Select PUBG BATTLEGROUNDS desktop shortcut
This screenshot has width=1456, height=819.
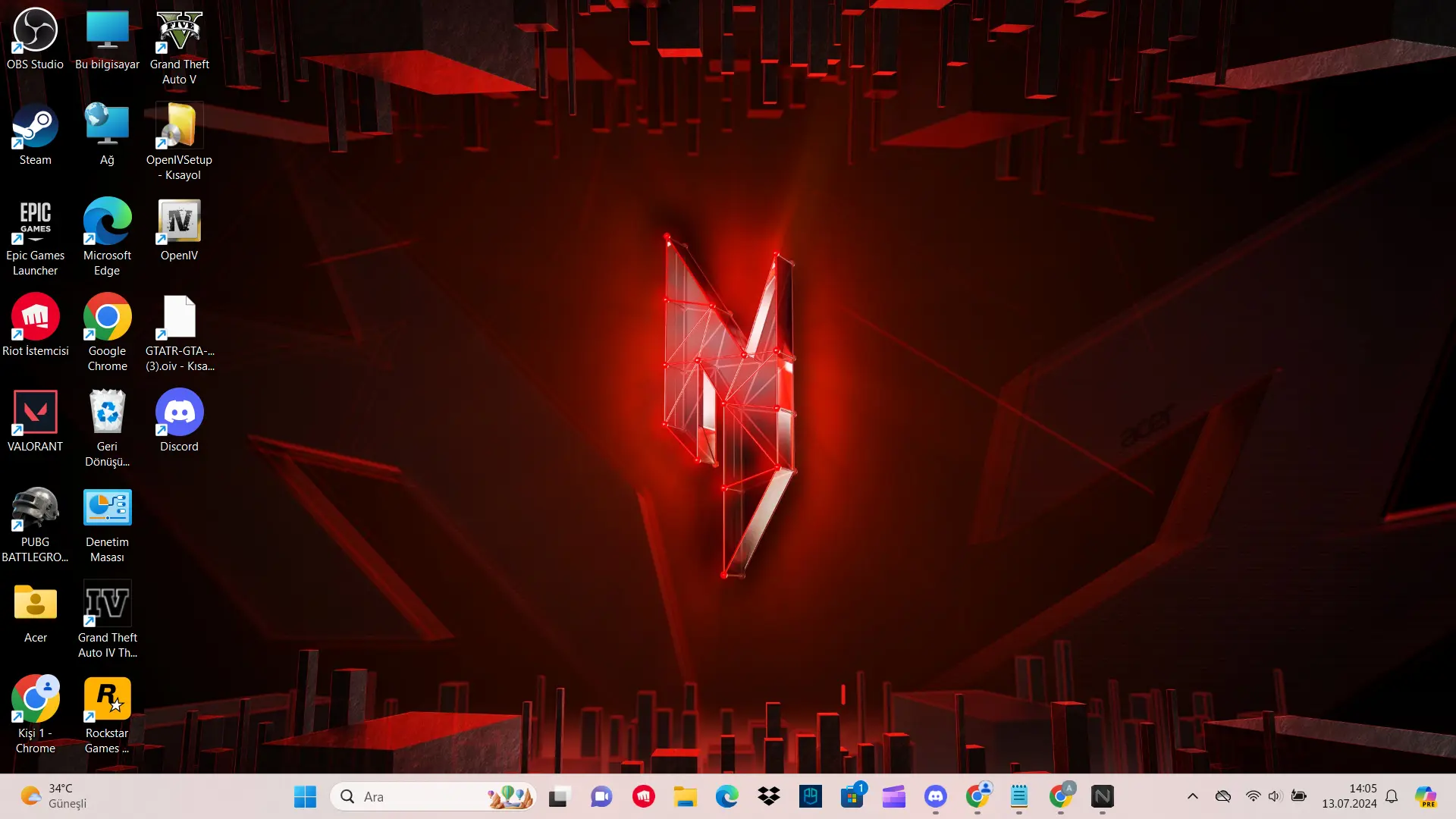[x=35, y=525]
